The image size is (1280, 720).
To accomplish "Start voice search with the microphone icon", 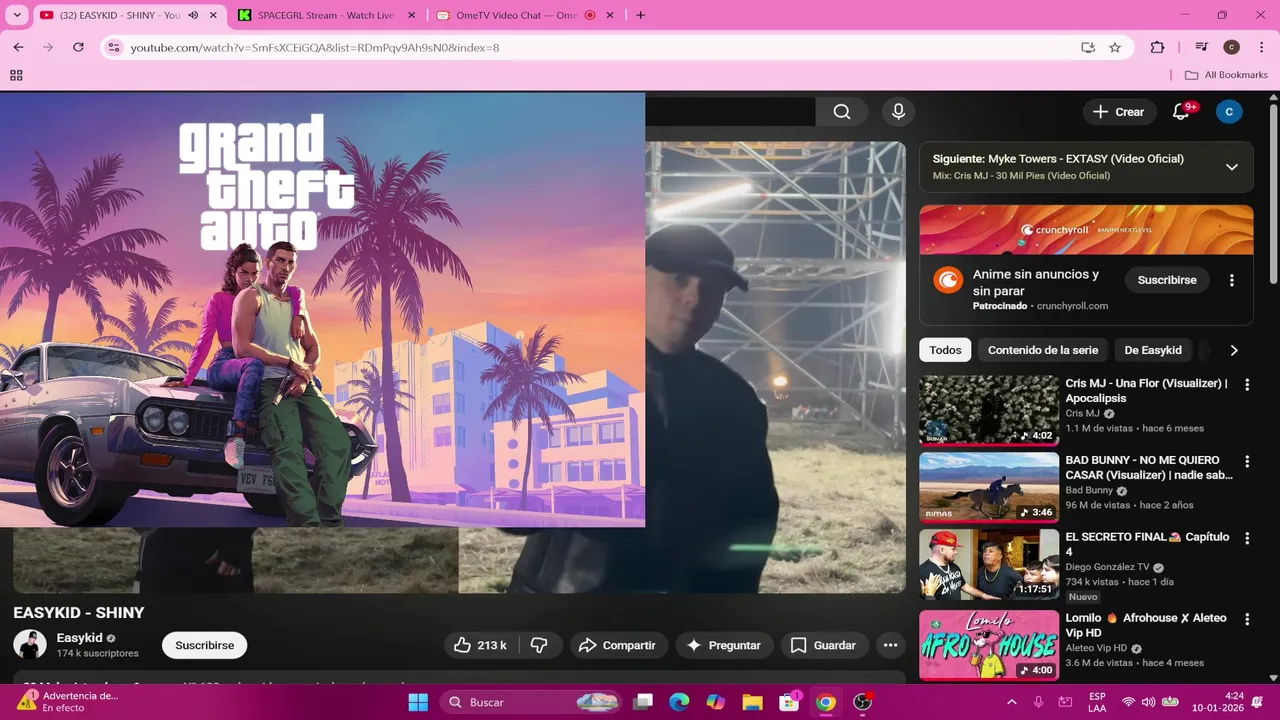I will [898, 112].
